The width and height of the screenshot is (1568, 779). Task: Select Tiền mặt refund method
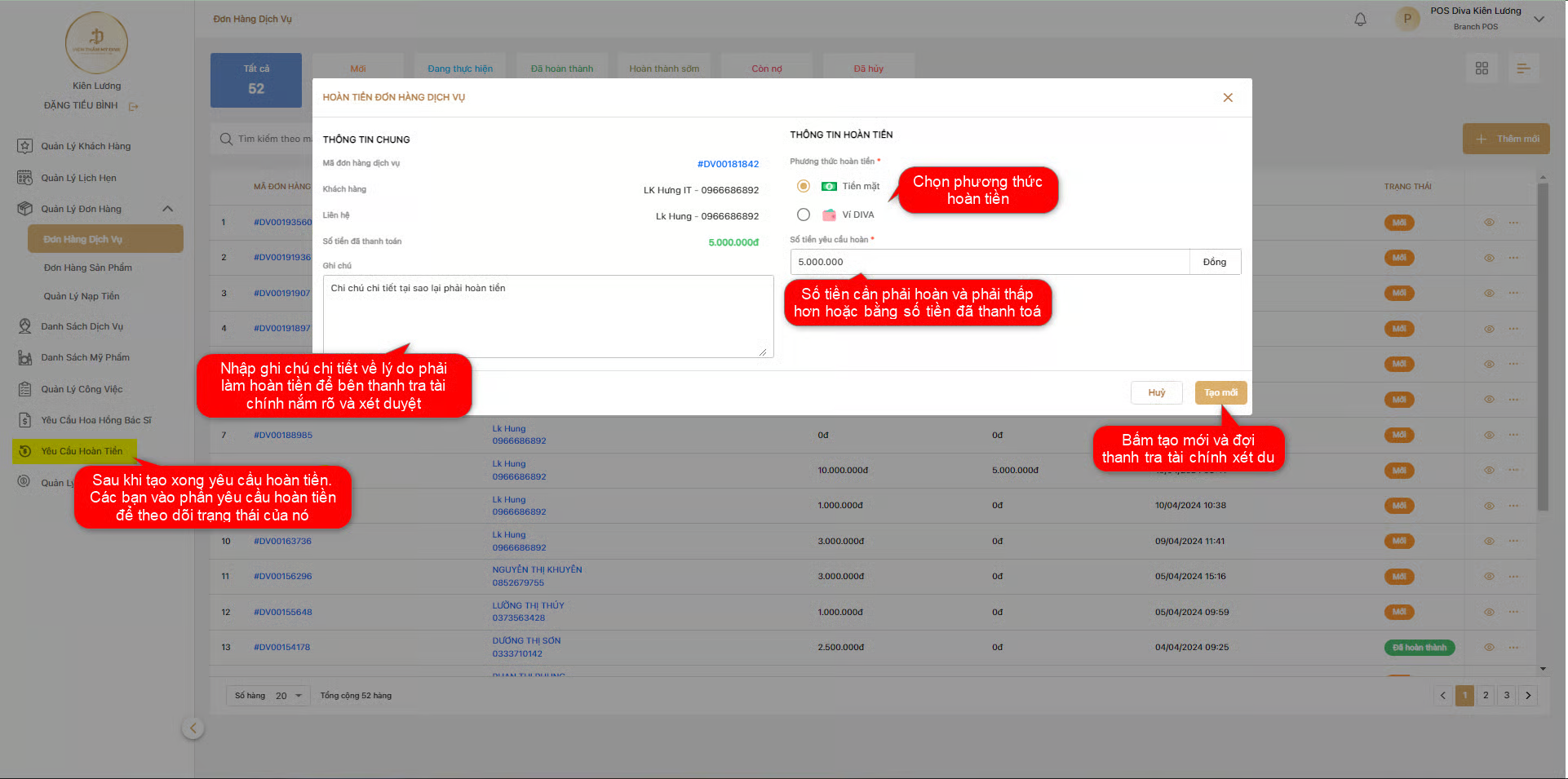point(804,187)
